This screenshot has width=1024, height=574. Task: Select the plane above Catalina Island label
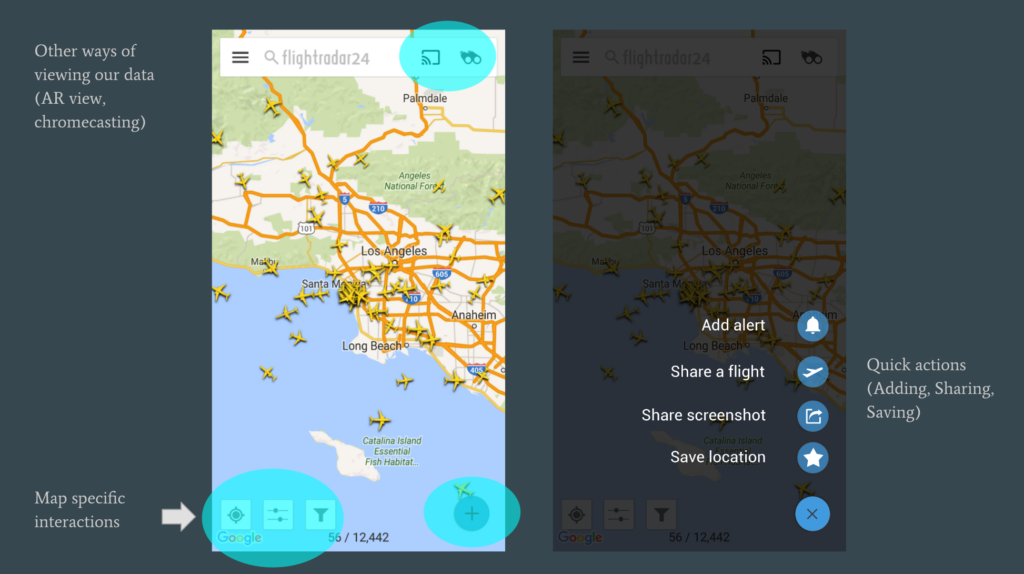[x=379, y=419]
